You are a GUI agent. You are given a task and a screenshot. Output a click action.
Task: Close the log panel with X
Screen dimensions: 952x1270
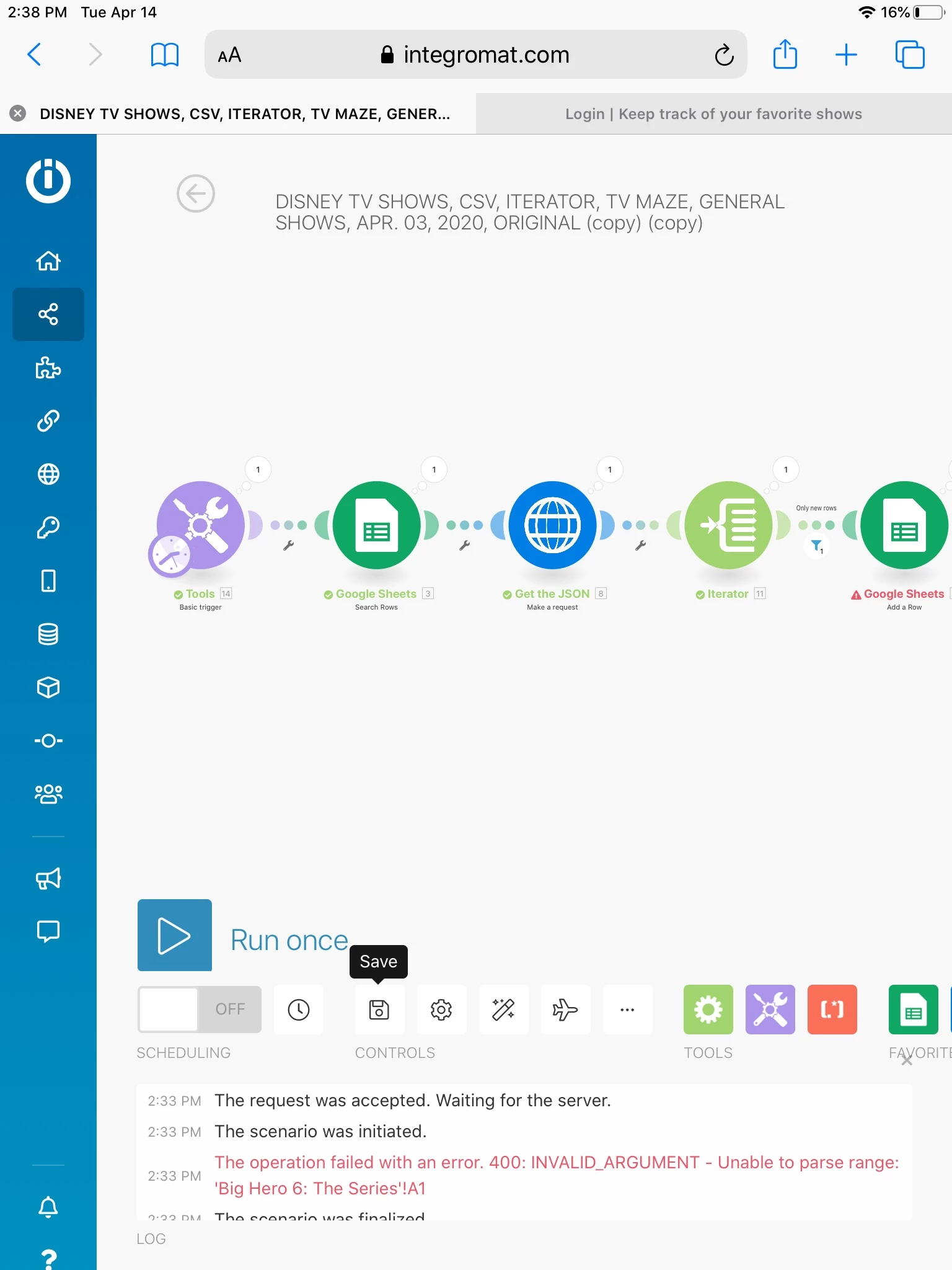tap(907, 1060)
